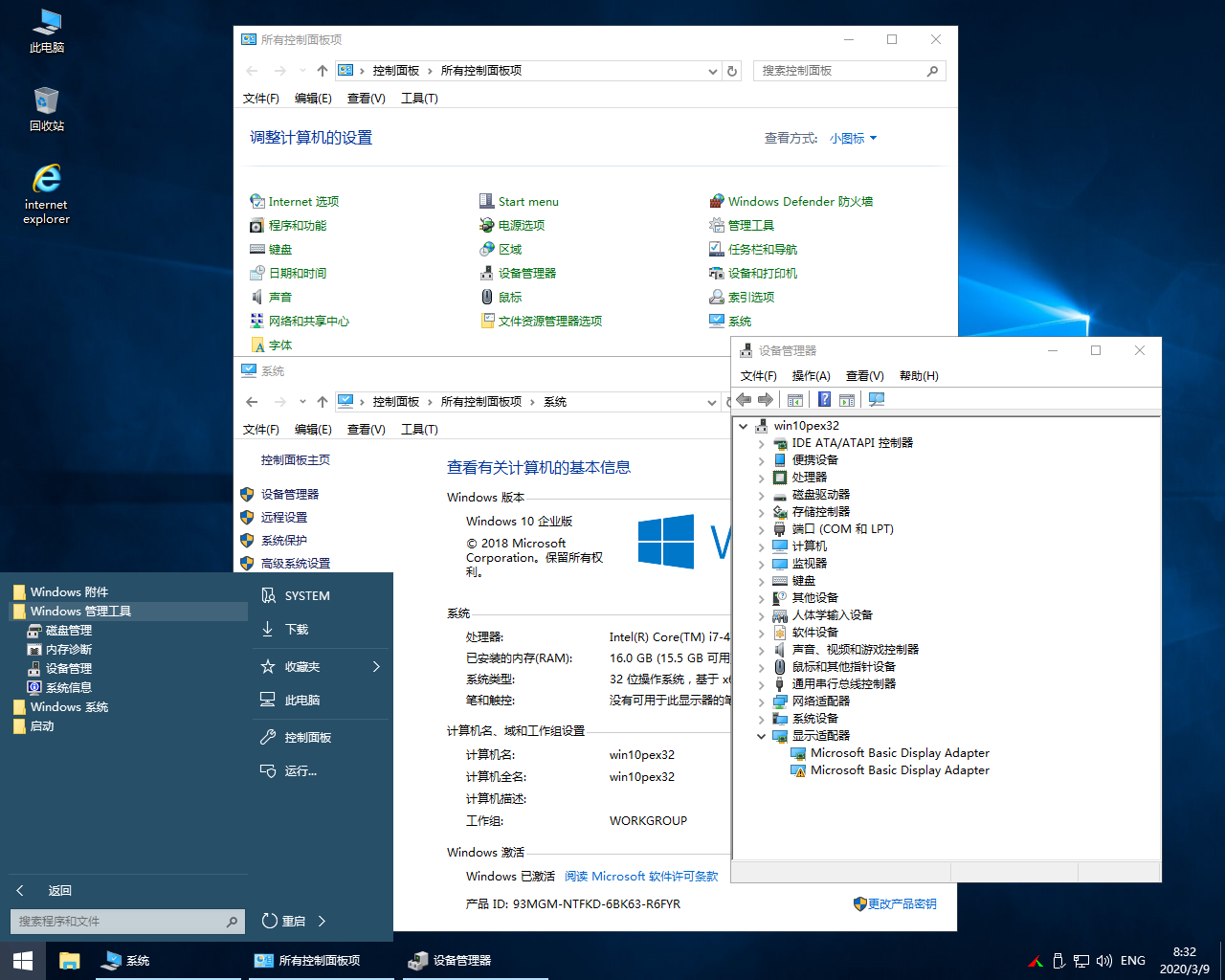Click 阅读 Microsoft 软件许可条款 link
1225x980 pixels.
coord(641,876)
